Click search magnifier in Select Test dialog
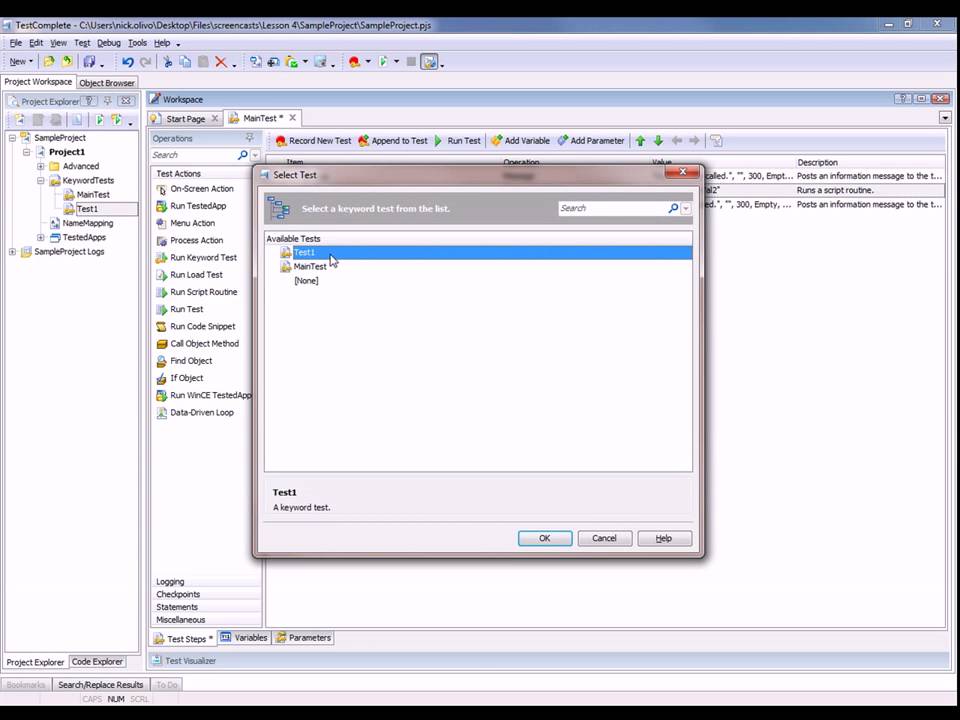Screen dimensions: 960x720 pyautogui.click(x=673, y=208)
